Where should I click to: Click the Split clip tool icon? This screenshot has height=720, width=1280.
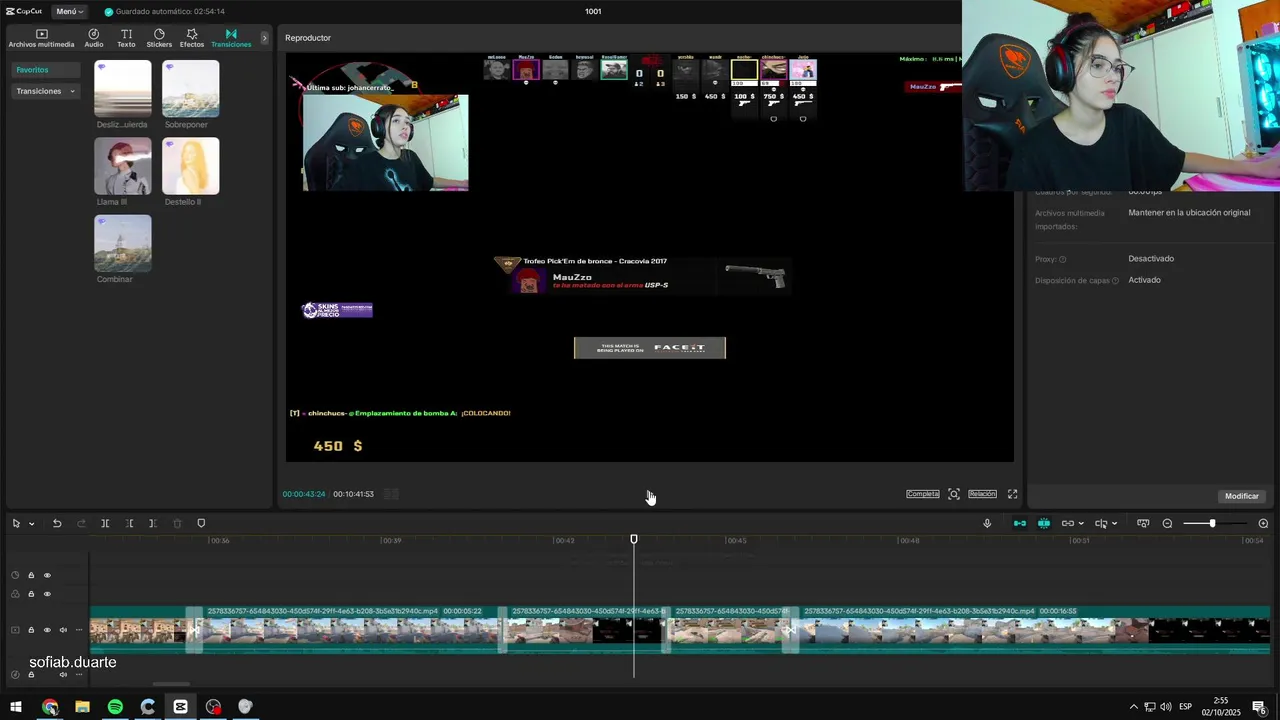[105, 523]
